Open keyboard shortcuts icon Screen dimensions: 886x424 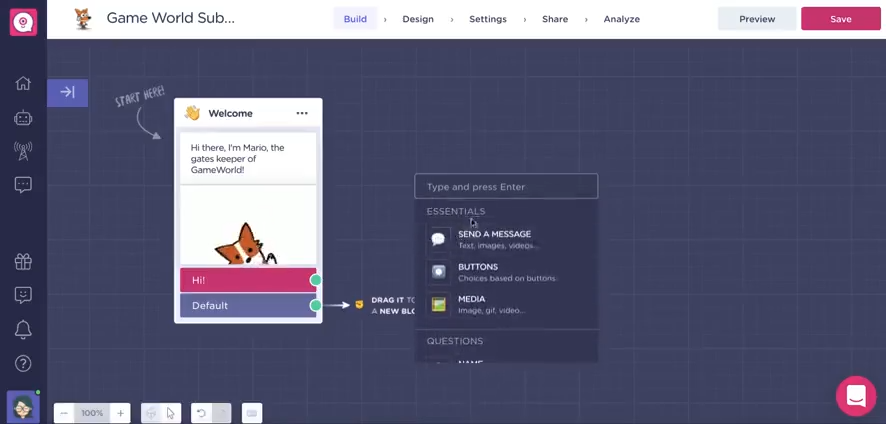pyautogui.click(x=252, y=413)
